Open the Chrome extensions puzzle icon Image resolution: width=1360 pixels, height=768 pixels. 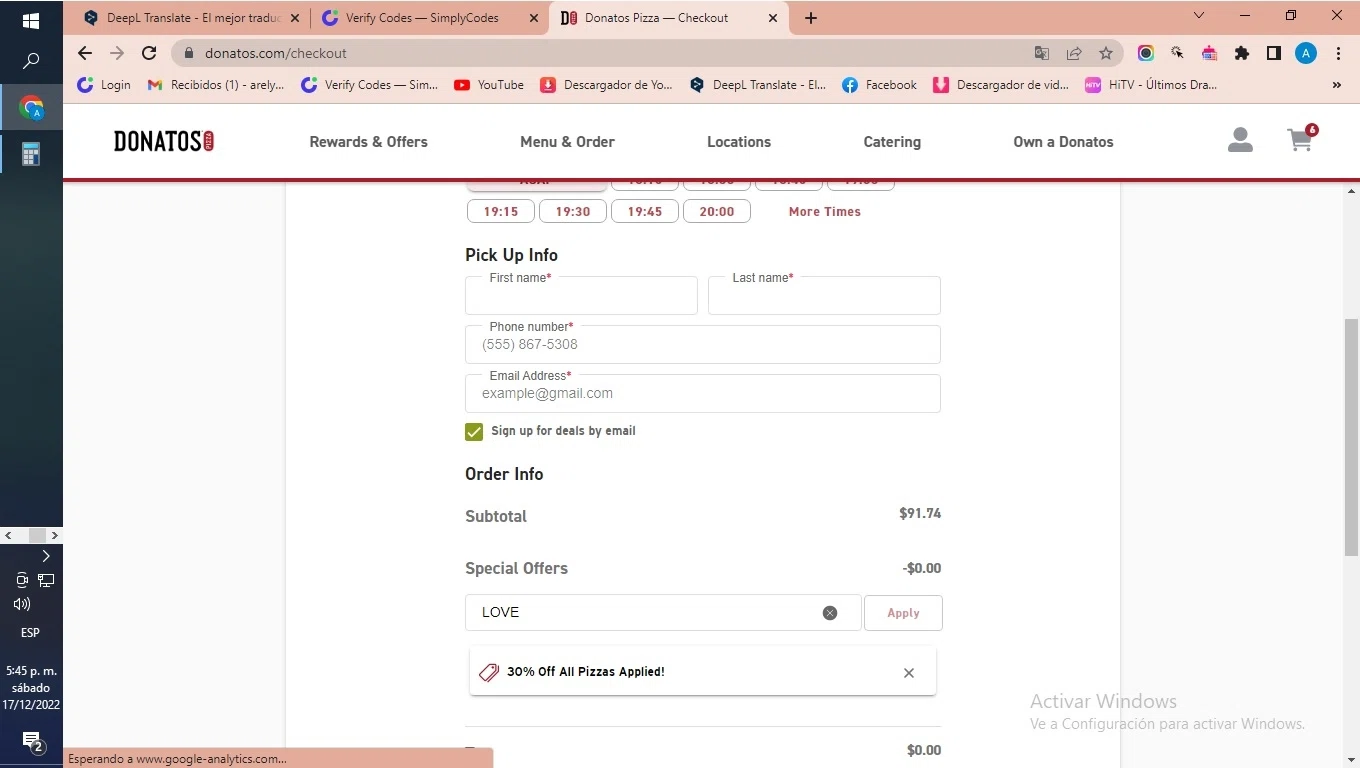tap(1242, 53)
